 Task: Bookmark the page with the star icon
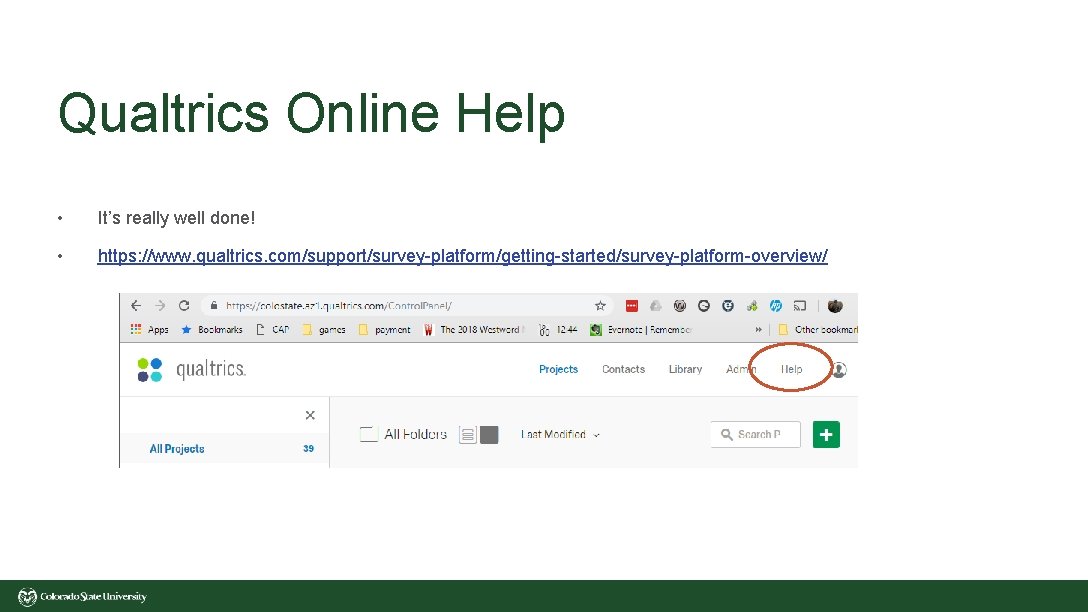[x=600, y=305]
